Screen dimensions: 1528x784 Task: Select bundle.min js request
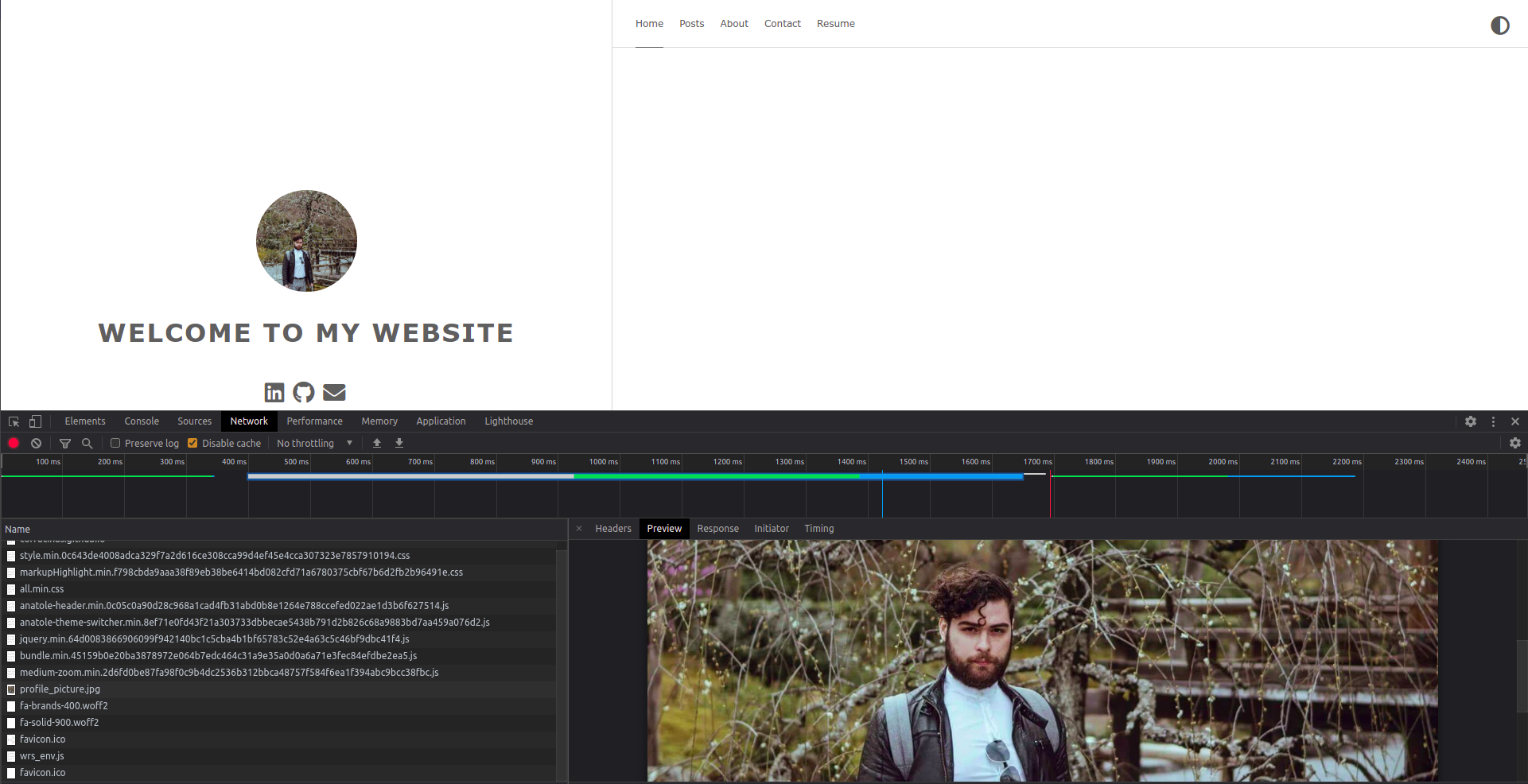278,656
